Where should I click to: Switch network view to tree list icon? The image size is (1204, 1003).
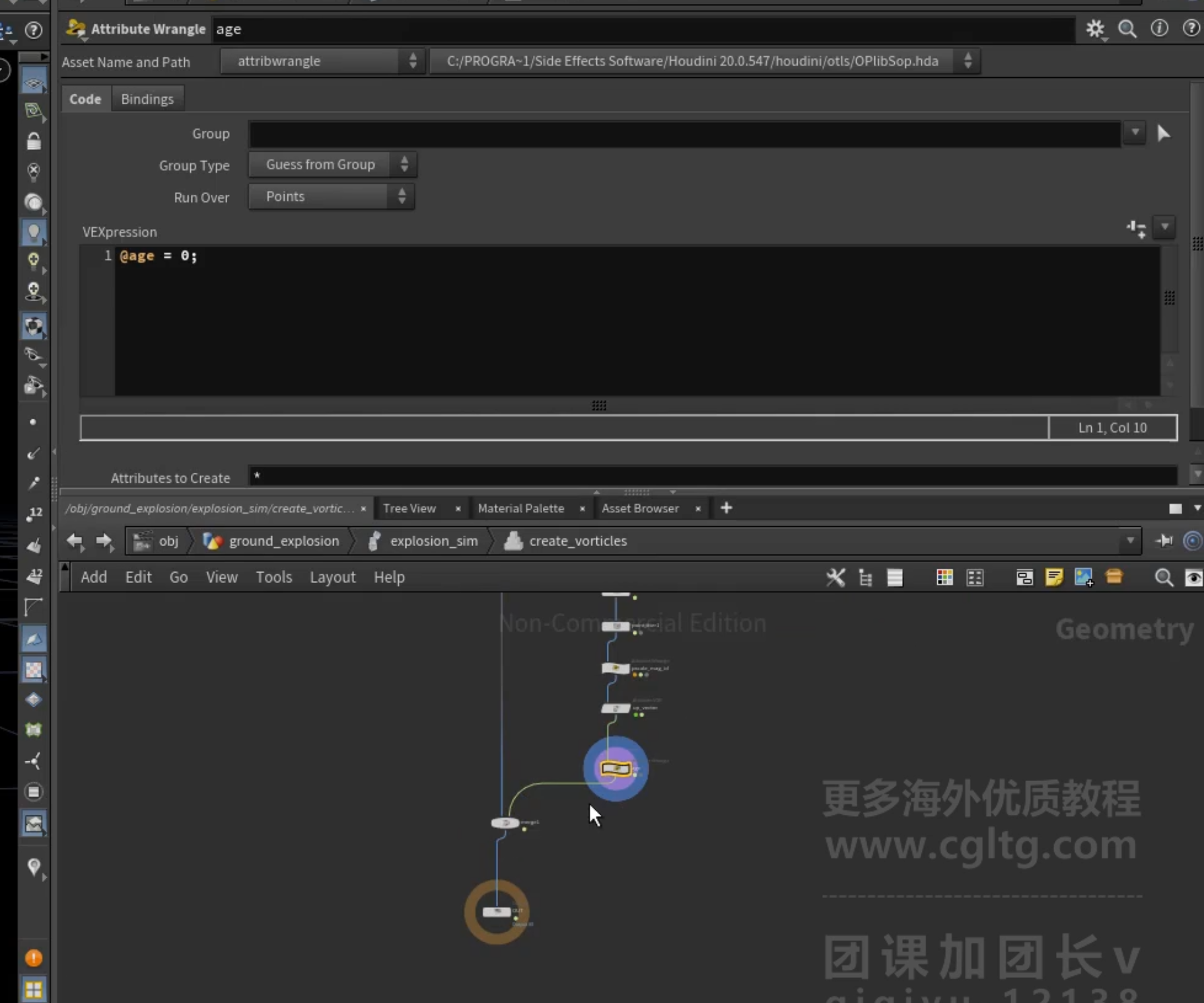point(865,578)
